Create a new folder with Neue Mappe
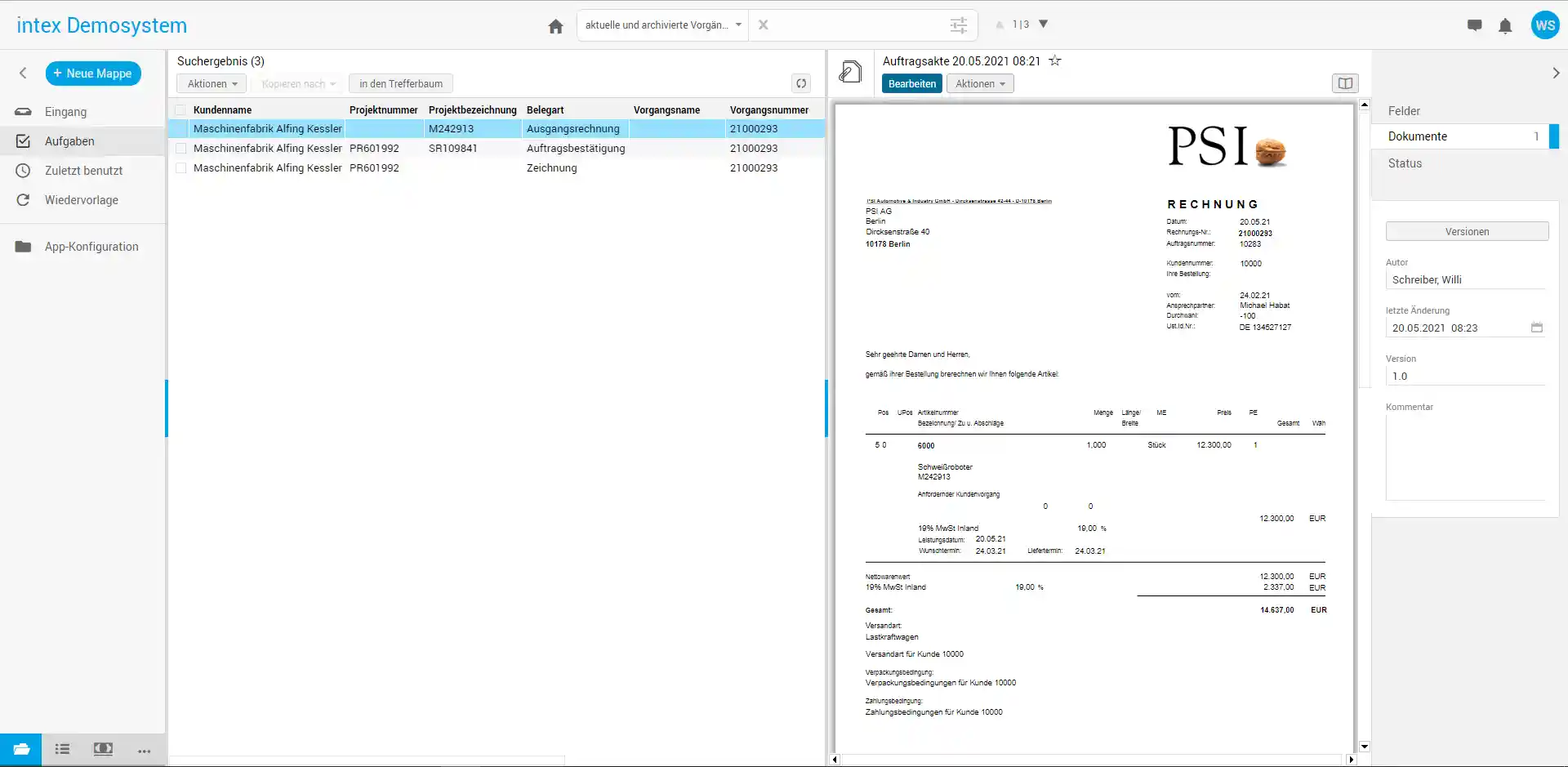This screenshot has height=767, width=1568. pyautogui.click(x=93, y=74)
